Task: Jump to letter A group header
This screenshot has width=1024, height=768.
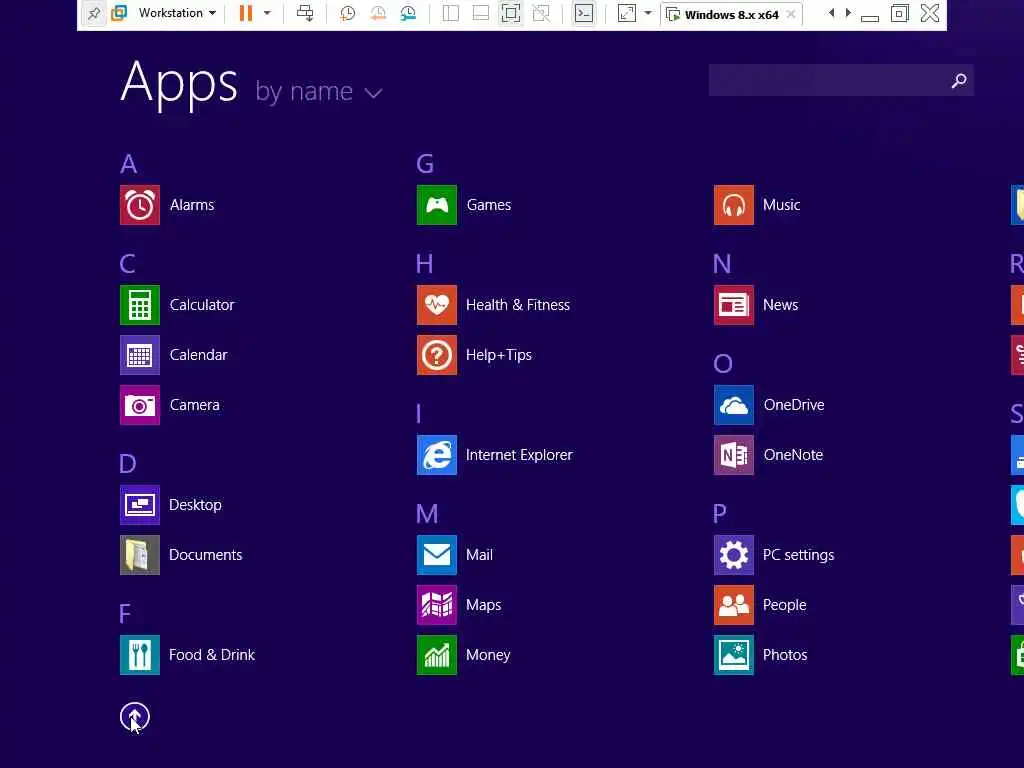Action: coord(129,164)
